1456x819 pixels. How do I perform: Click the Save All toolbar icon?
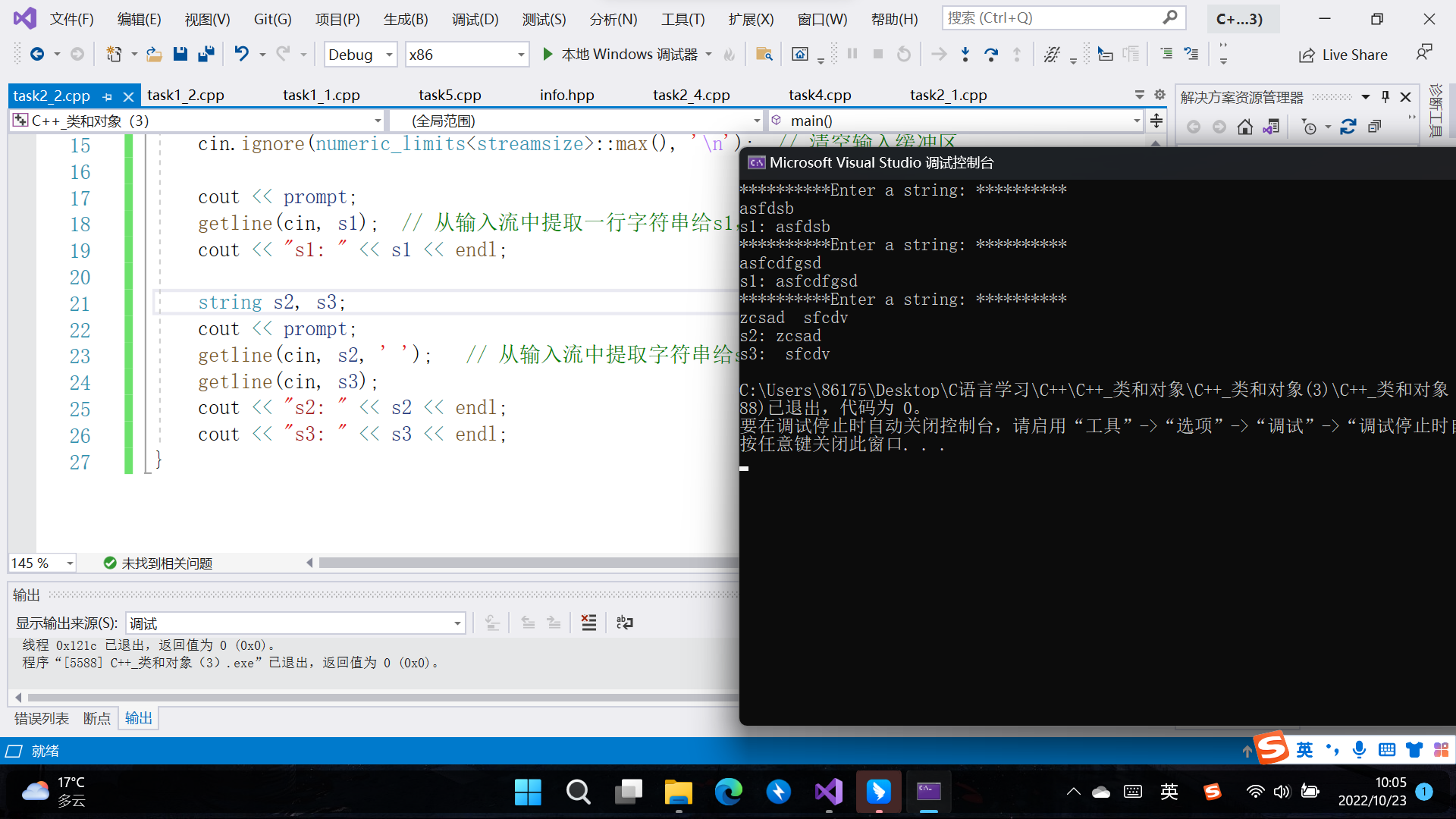click(206, 54)
